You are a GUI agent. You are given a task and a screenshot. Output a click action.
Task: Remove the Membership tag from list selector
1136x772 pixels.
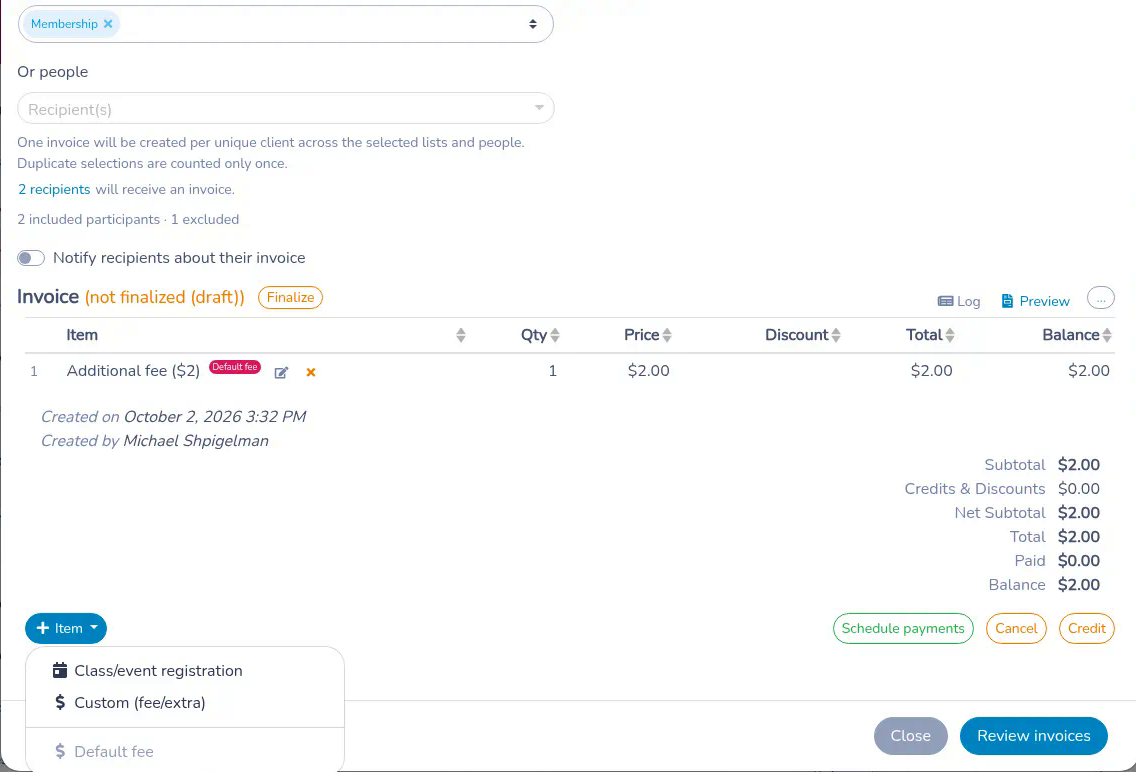(x=108, y=24)
